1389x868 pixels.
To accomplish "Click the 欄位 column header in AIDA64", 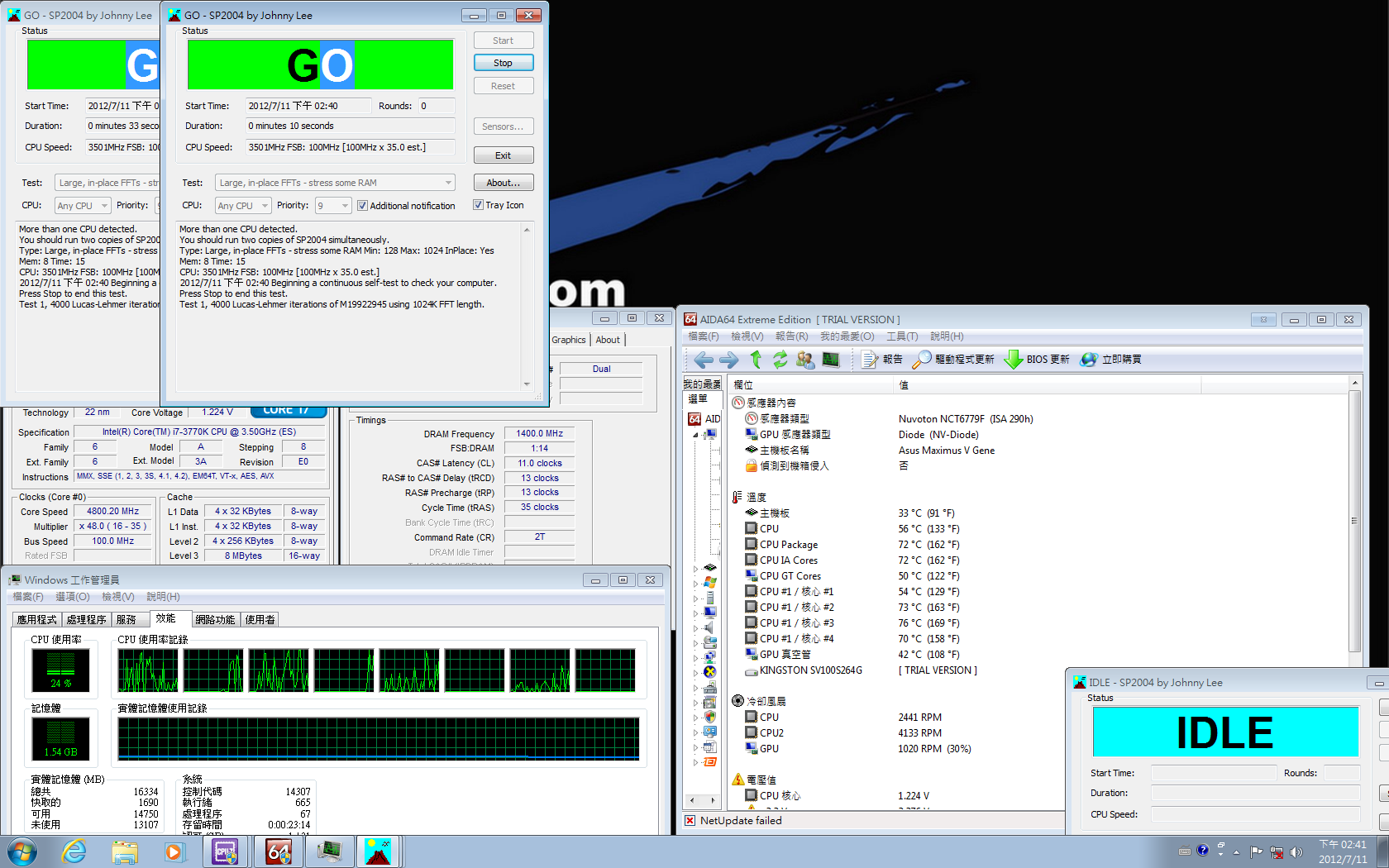I will (x=811, y=384).
